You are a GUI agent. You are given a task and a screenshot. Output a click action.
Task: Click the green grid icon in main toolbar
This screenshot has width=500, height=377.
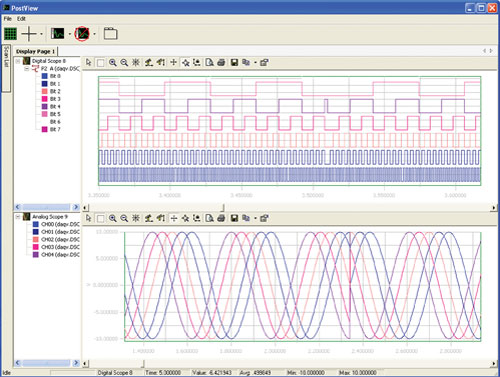click(x=10, y=34)
